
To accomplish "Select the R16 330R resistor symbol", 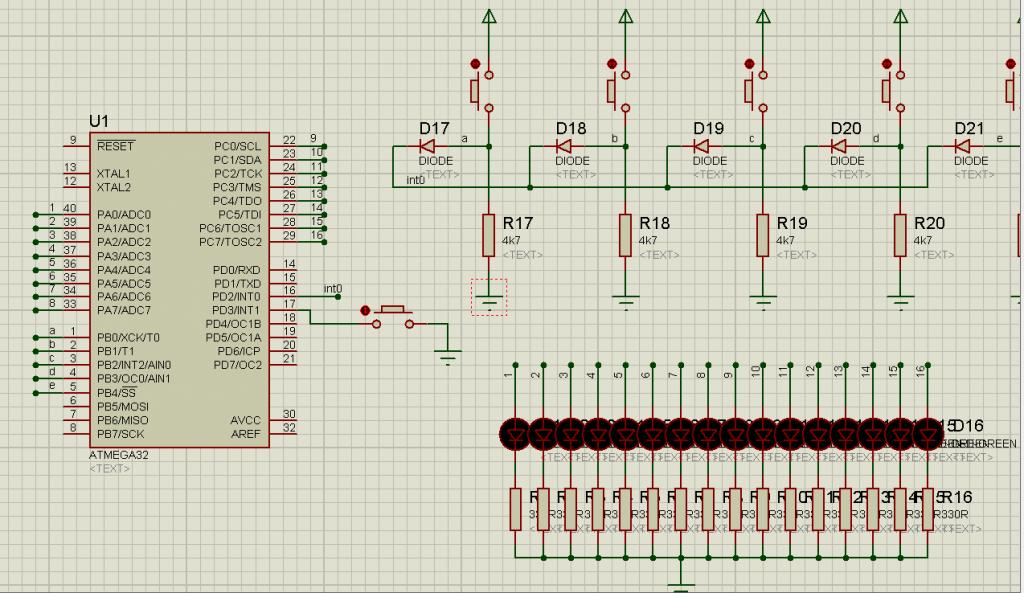I will pos(927,509).
